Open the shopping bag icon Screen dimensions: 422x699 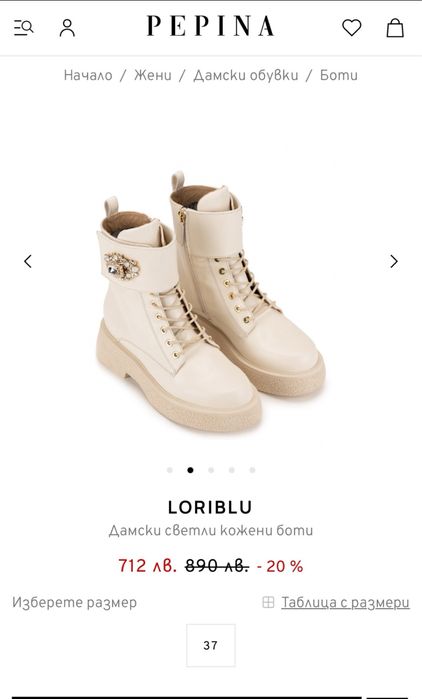click(x=395, y=28)
